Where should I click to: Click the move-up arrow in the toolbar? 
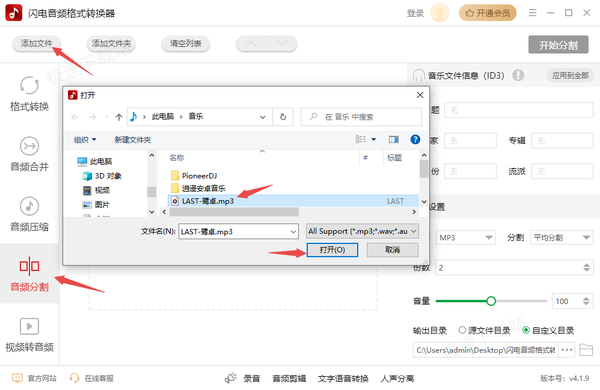pos(251,44)
